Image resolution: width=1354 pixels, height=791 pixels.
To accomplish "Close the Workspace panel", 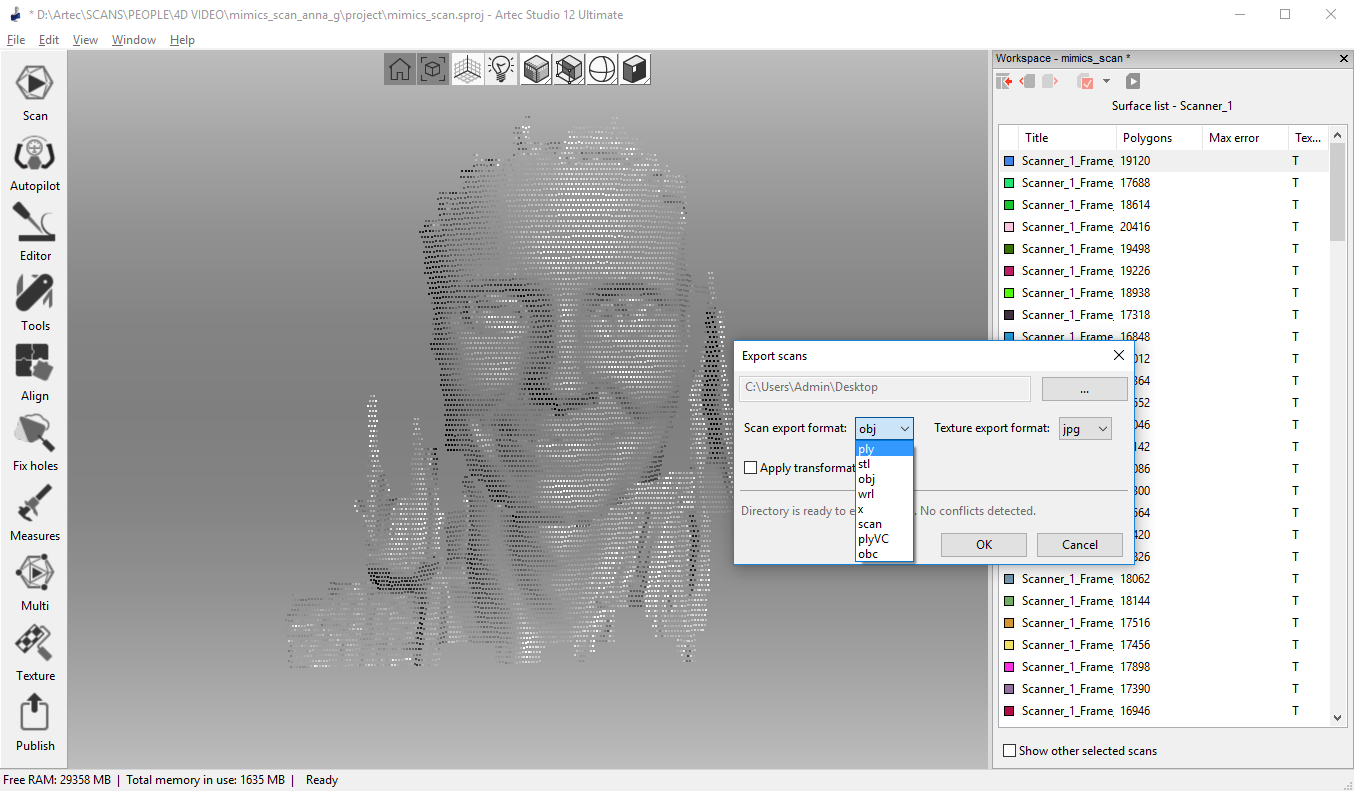I will coord(1344,58).
